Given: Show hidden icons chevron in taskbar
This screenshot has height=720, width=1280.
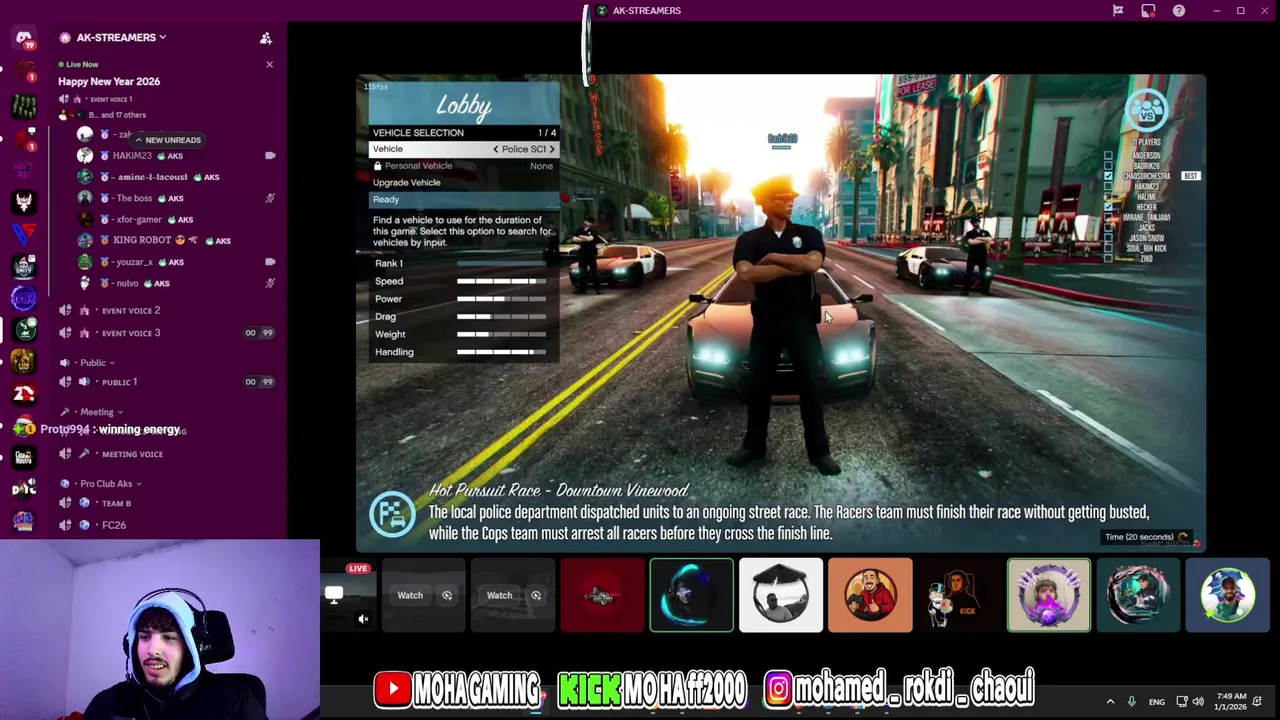Looking at the screenshot, I should pyautogui.click(x=1110, y=702).
